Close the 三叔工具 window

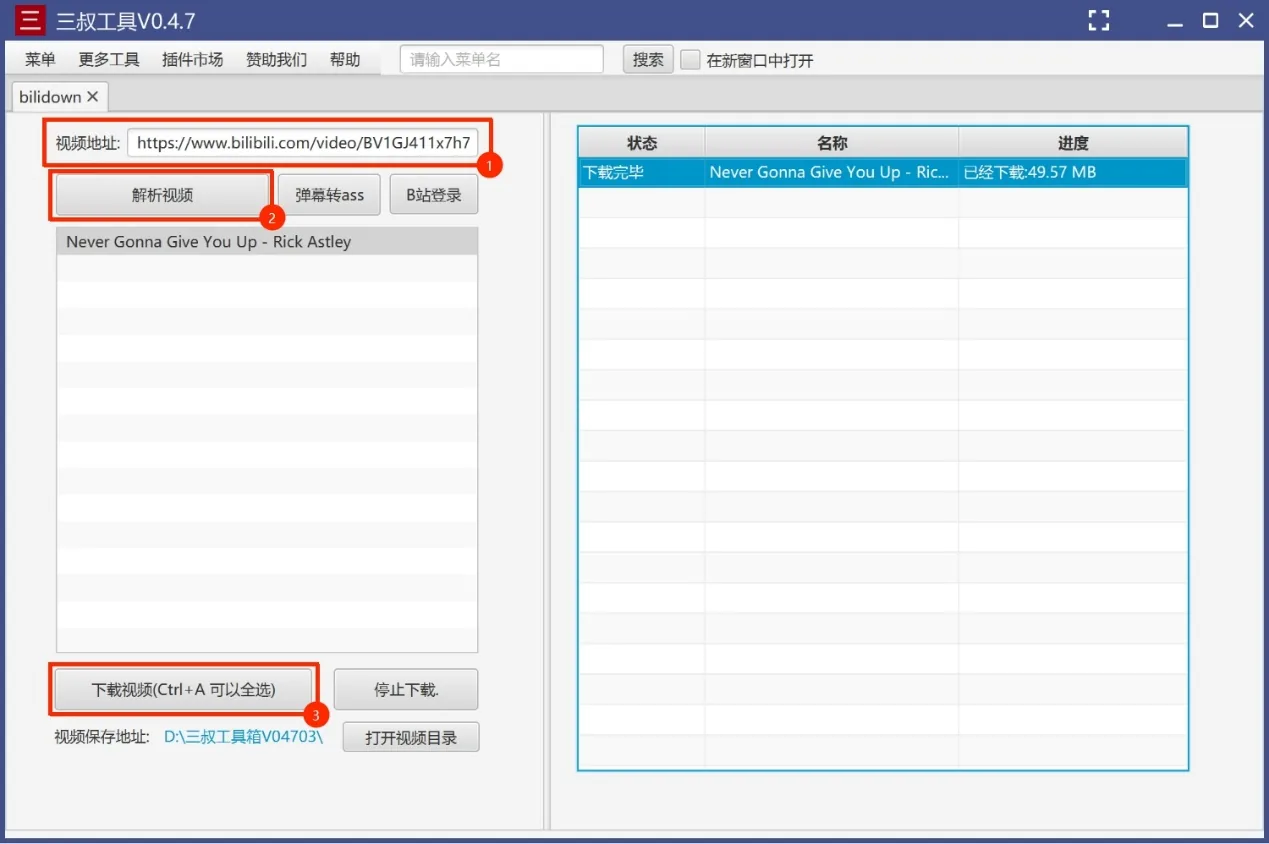pos(1246,20)
